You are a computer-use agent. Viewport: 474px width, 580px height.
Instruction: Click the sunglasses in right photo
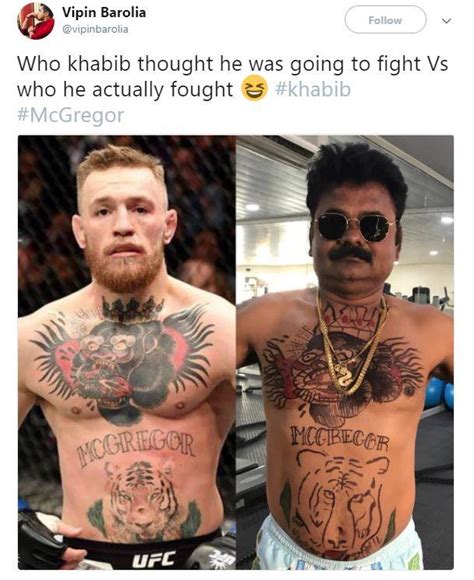[355, 226]
